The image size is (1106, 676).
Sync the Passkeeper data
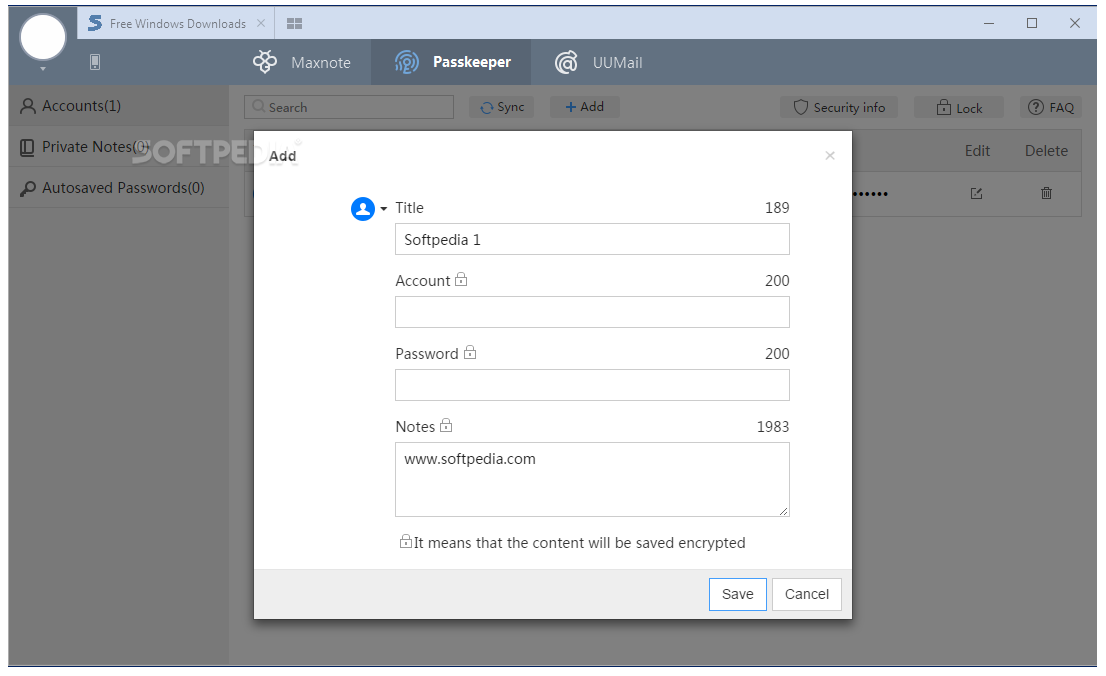(x=502, y=107)
